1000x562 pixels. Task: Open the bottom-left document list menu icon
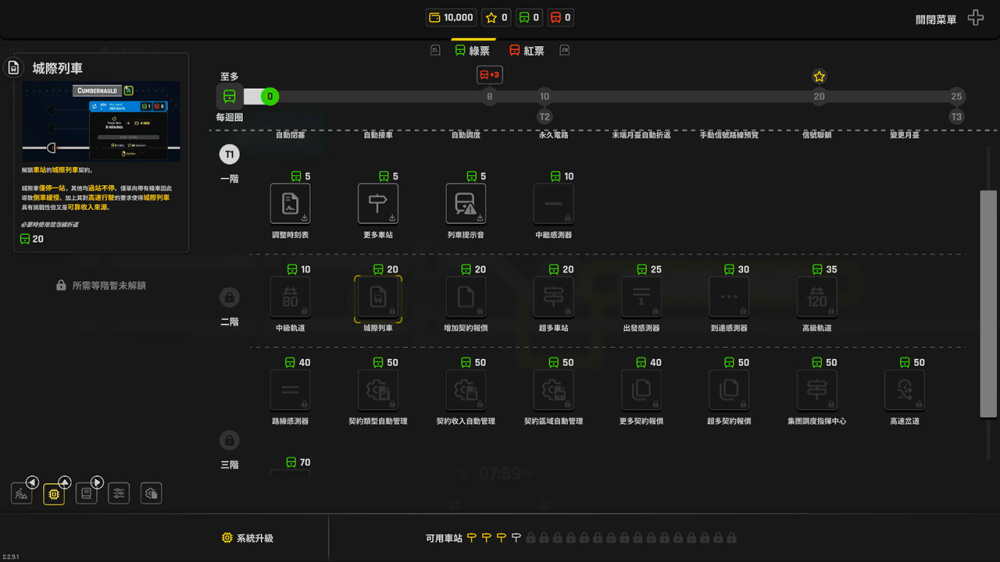[86, 494]
